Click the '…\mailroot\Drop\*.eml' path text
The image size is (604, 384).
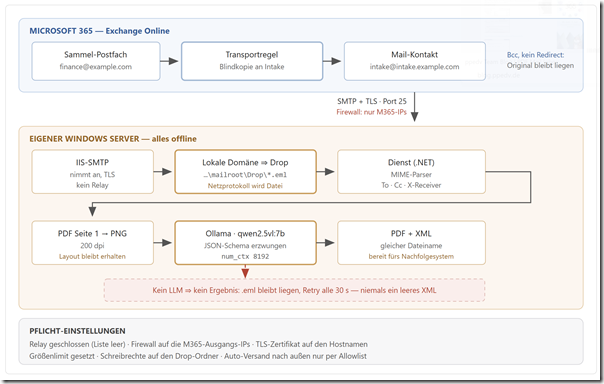coord(245,174)
